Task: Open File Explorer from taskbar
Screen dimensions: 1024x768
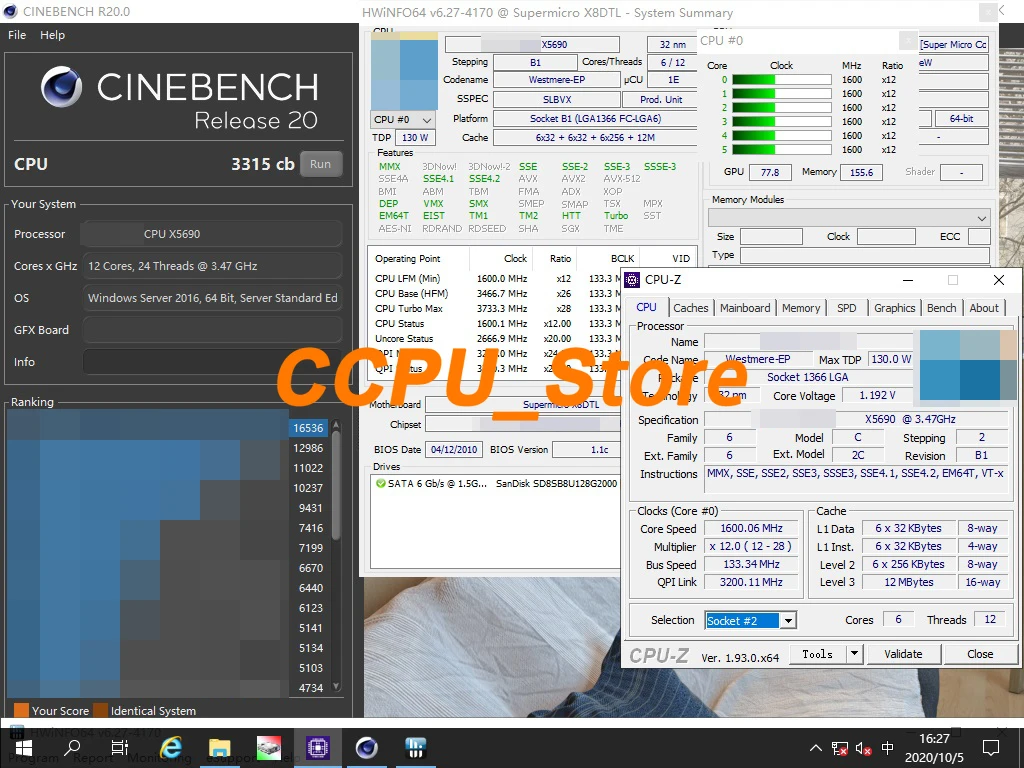Action: (219, 748)
